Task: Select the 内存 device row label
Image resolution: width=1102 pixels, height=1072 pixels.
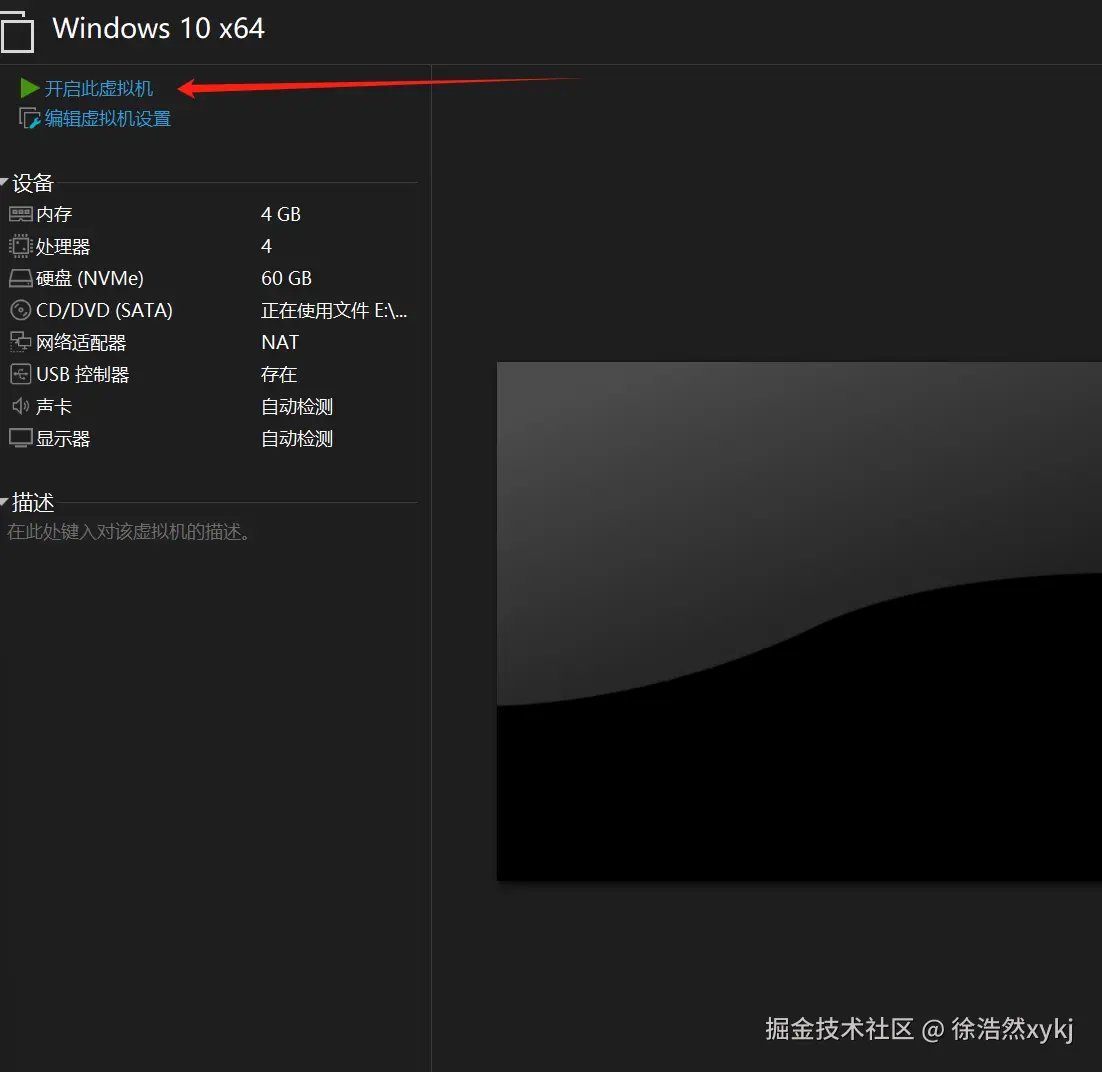Action: pyautogui.click(x=54, y=214)
